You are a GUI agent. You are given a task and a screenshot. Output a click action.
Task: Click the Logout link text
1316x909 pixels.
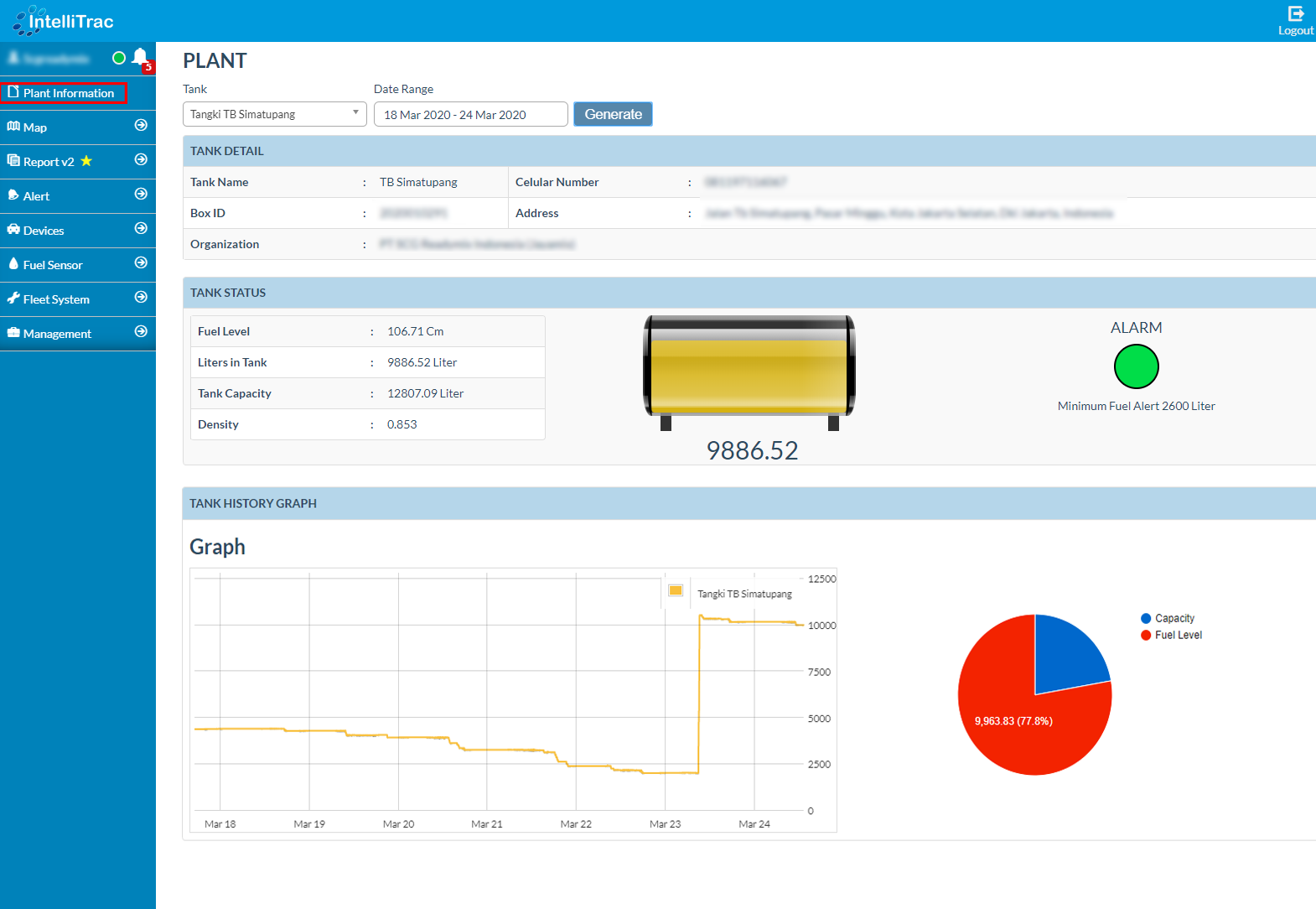[1295, 31]
